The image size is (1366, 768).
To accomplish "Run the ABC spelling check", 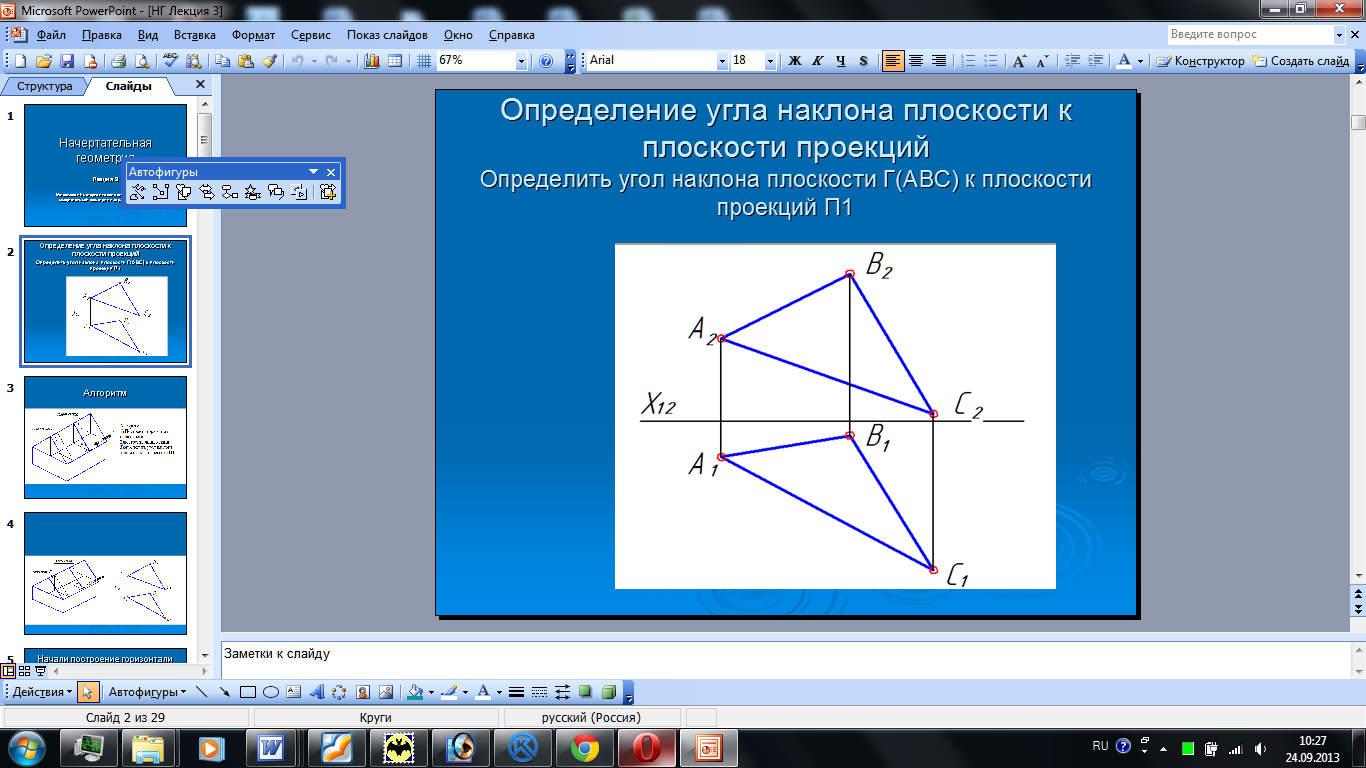I will [170, 61].
